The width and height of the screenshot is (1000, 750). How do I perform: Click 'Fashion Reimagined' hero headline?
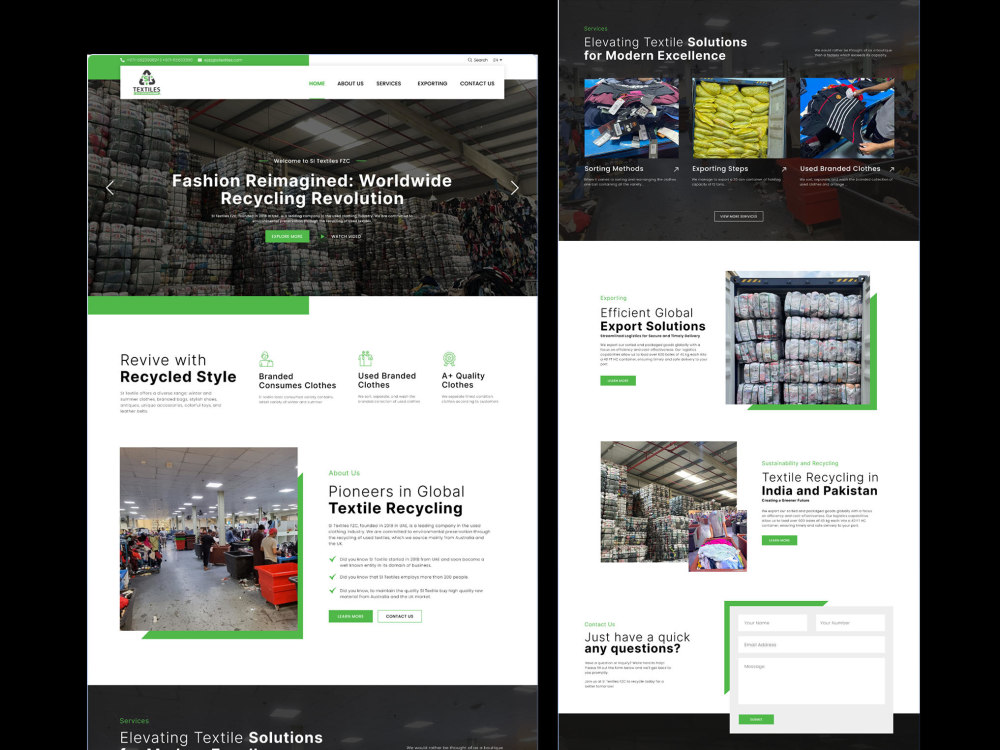click(x=312, y=189)
